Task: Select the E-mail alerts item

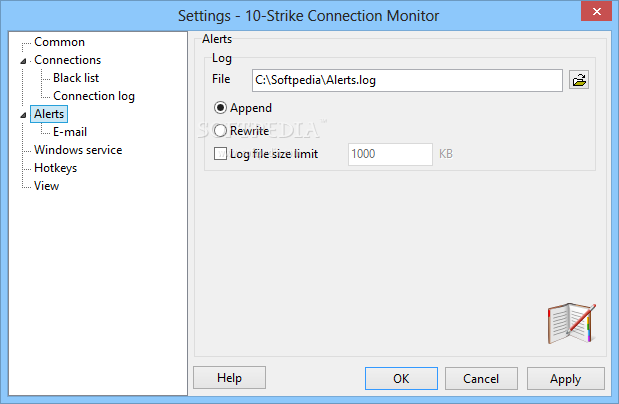Action: tap(70, 132)
